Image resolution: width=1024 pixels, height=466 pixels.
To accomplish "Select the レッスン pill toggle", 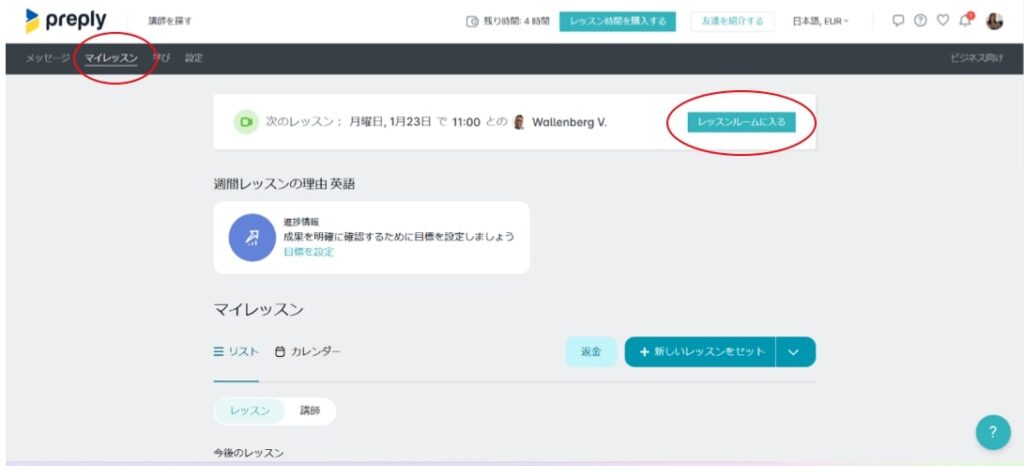I will pyautogui.click(x=250, y=411).
